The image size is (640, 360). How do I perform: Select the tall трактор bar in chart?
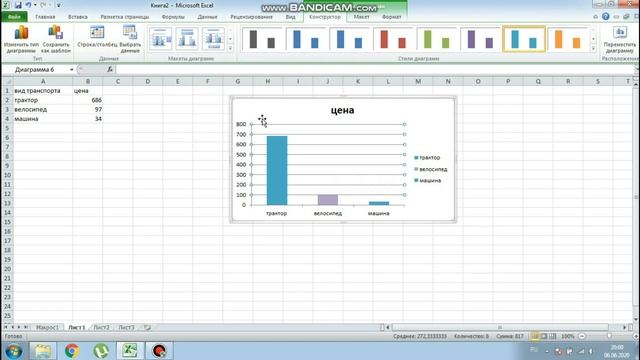277,171
